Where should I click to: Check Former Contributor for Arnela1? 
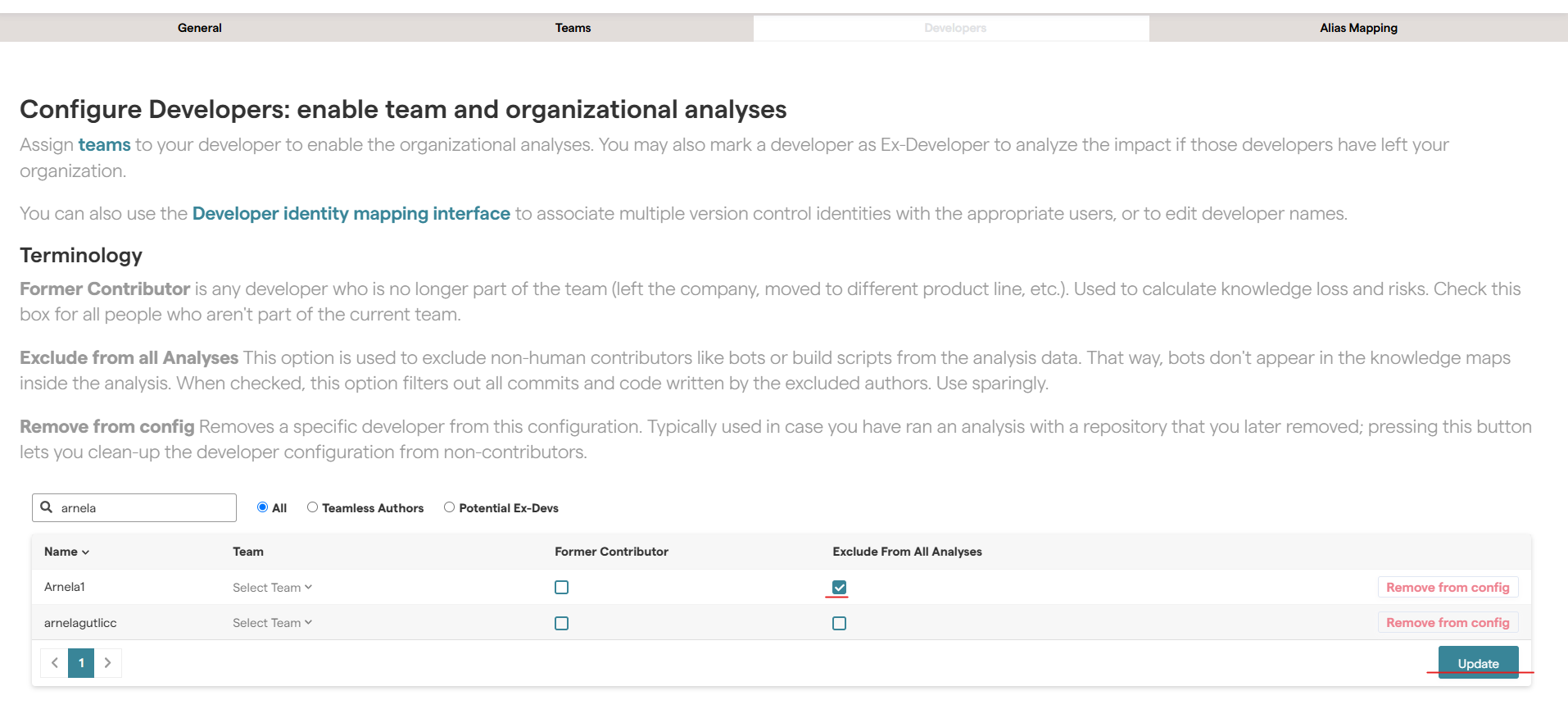coord(561,588)
